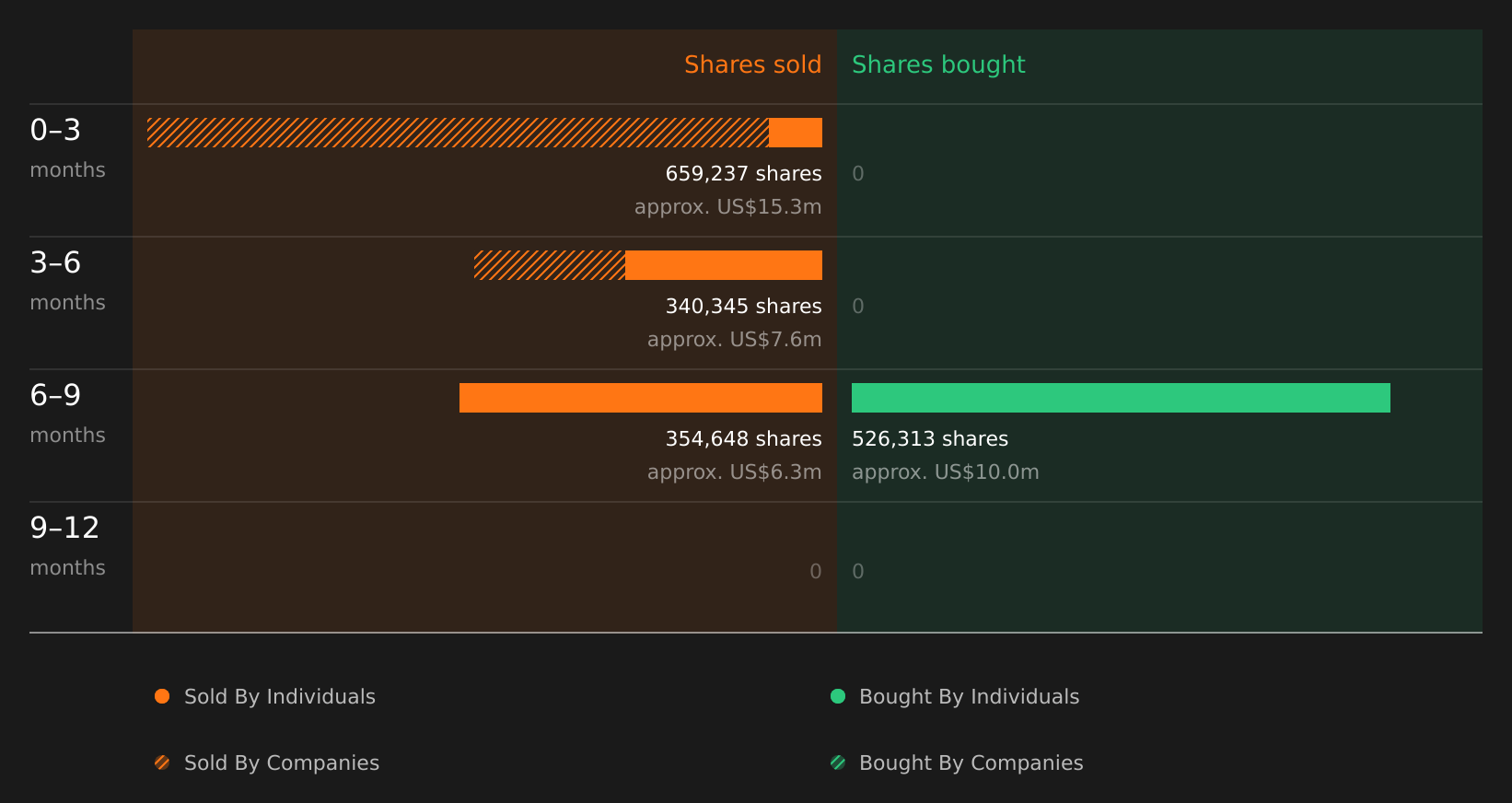Click the approx. US$15.3m value
The width and height of the screenshot is (1512, 803).
coord(727,207)
